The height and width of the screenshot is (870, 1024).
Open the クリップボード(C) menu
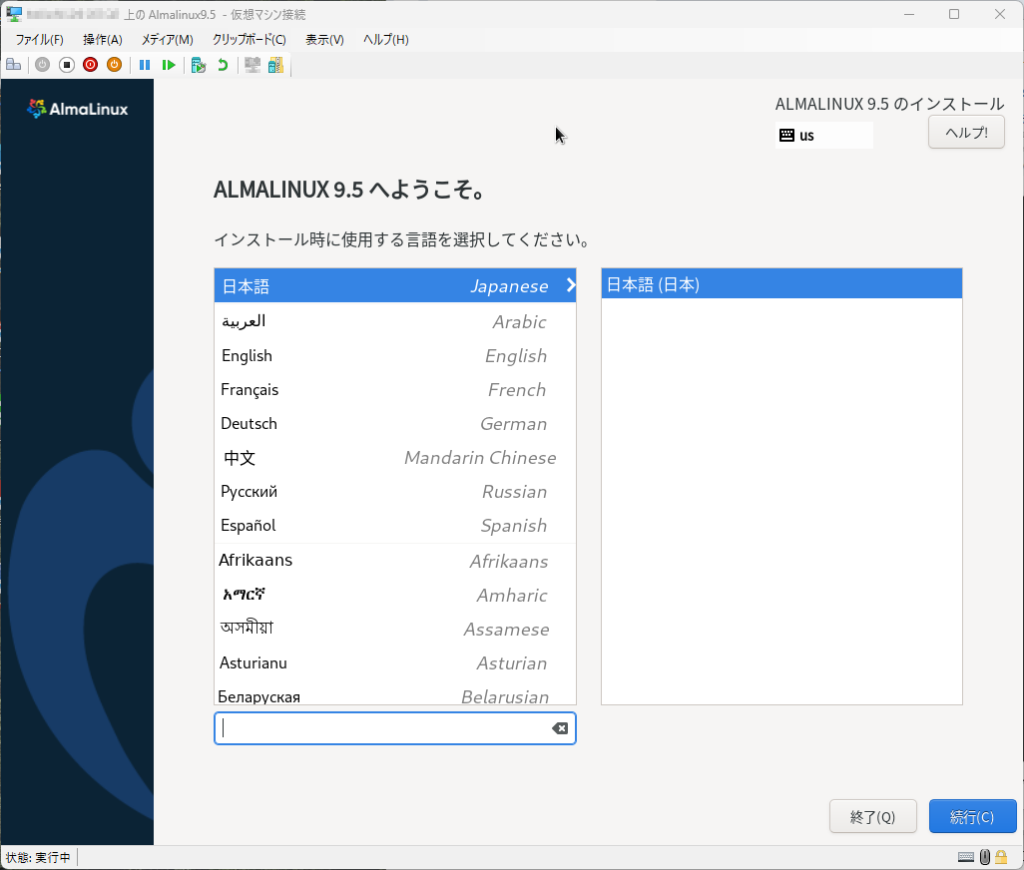point(249,39)
